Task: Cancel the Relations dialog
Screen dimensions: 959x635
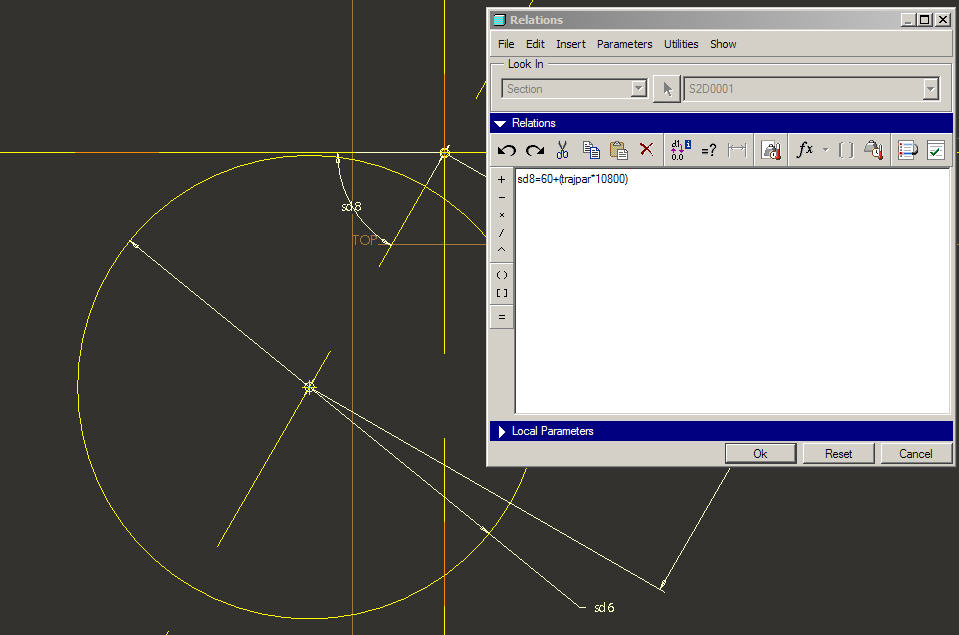Action: pyautogui.click(x=916, y=453)
